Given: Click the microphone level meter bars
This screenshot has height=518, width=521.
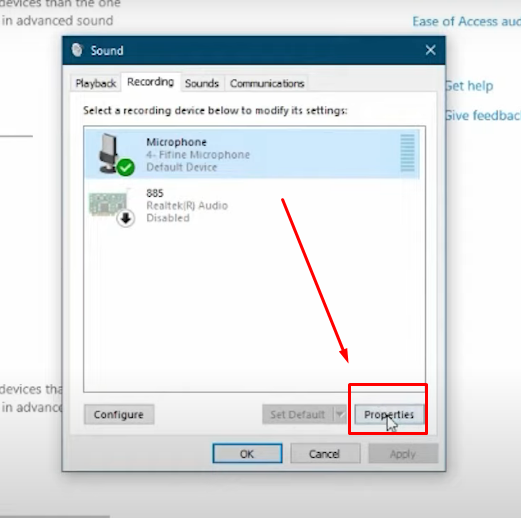Looking at the screenshot, I should coord(407,153).
